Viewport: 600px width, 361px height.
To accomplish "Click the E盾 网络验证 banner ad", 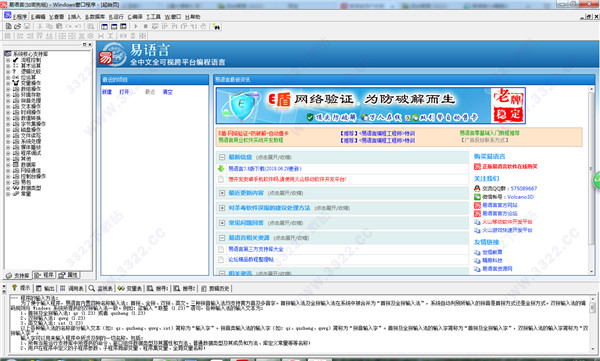I will click(370, 105).
